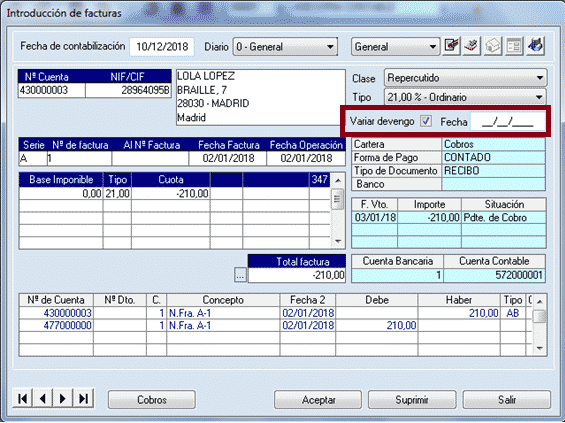Click the Situación cell Pdte. de Cobro

(x=504, y=218)
